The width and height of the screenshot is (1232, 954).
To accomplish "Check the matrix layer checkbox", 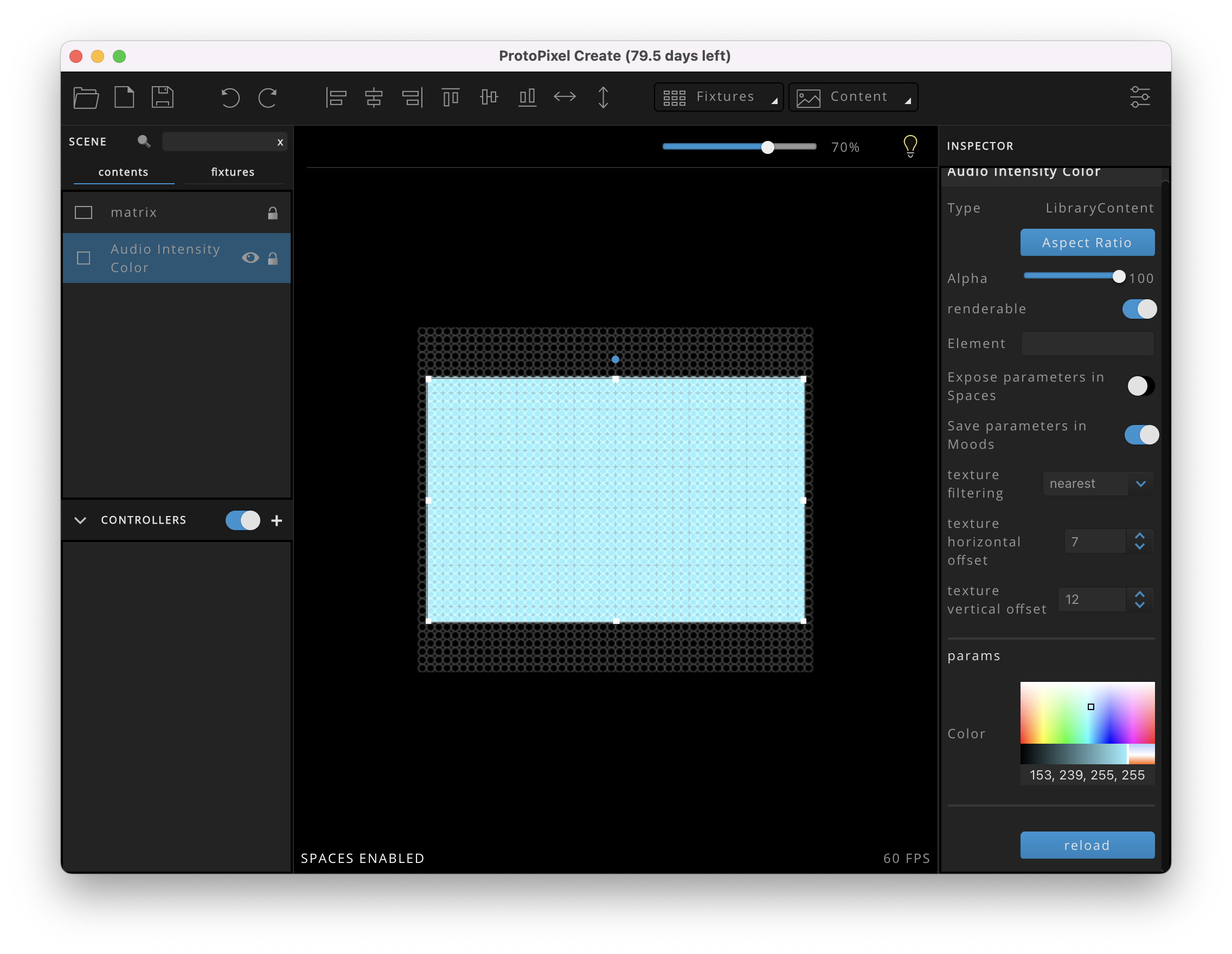I will click(x=84, y=212).
